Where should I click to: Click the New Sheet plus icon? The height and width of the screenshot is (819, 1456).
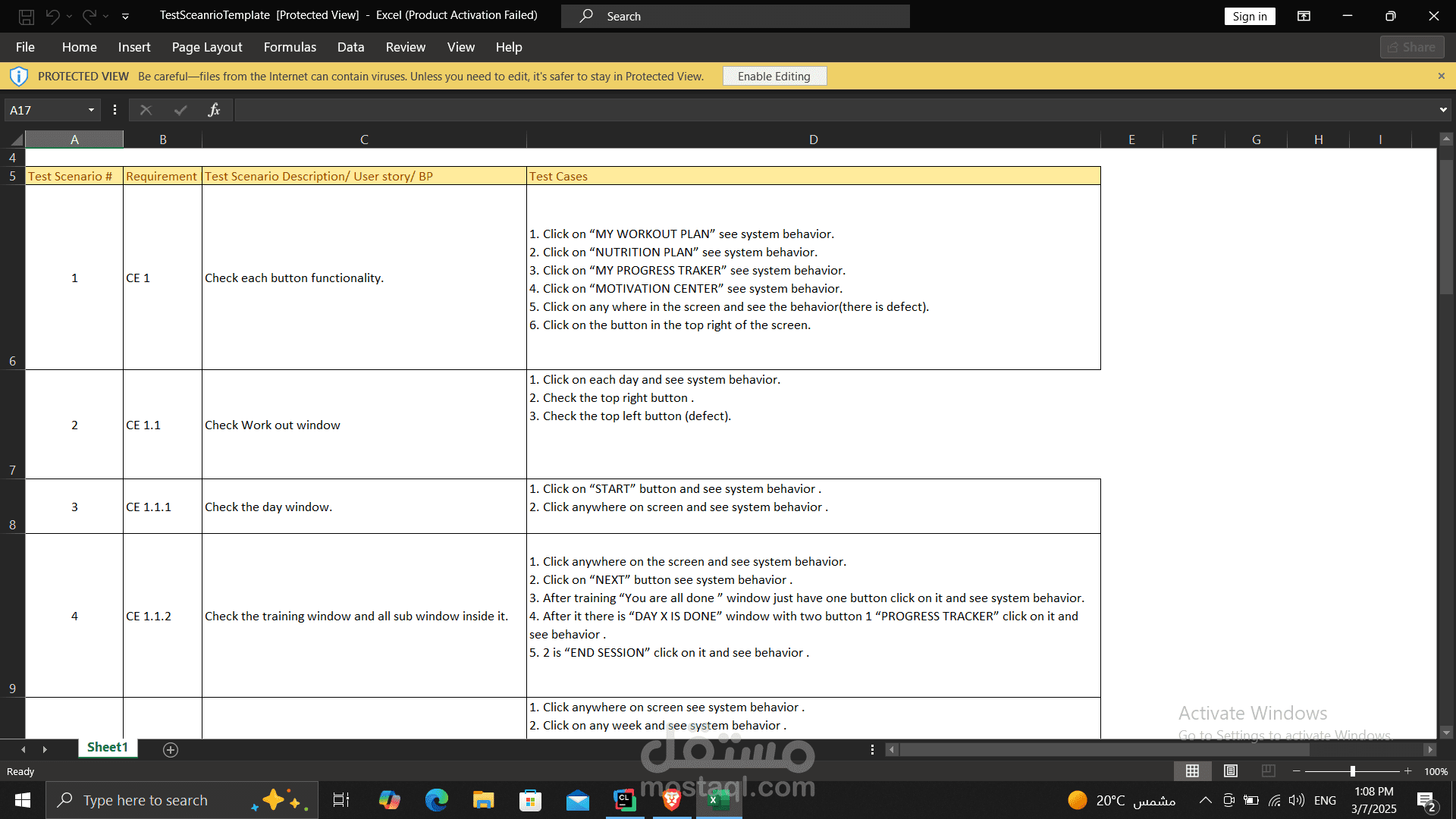tap(171, 750)
